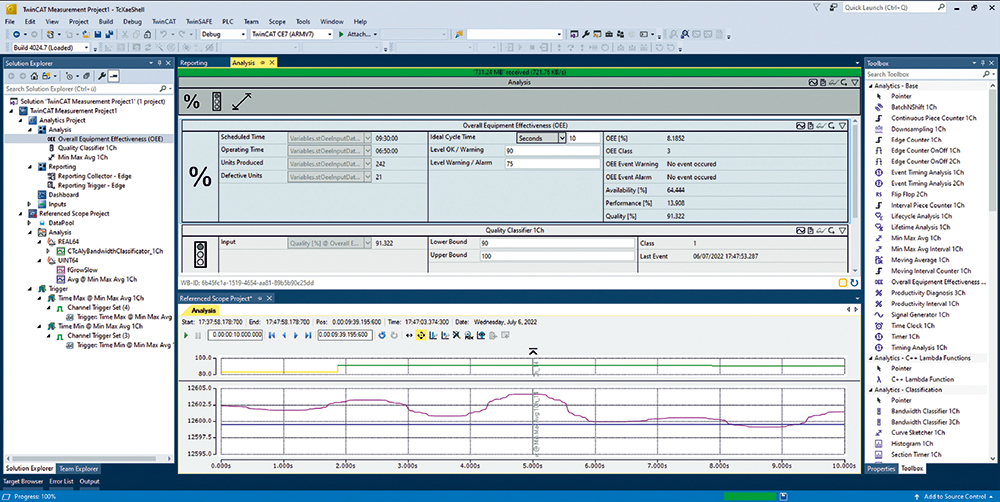Viewport: 1000px width, 502px height.
Task: Click Save All icon in main toolbar
Action: pyautogui.click(x=109, y=34)
